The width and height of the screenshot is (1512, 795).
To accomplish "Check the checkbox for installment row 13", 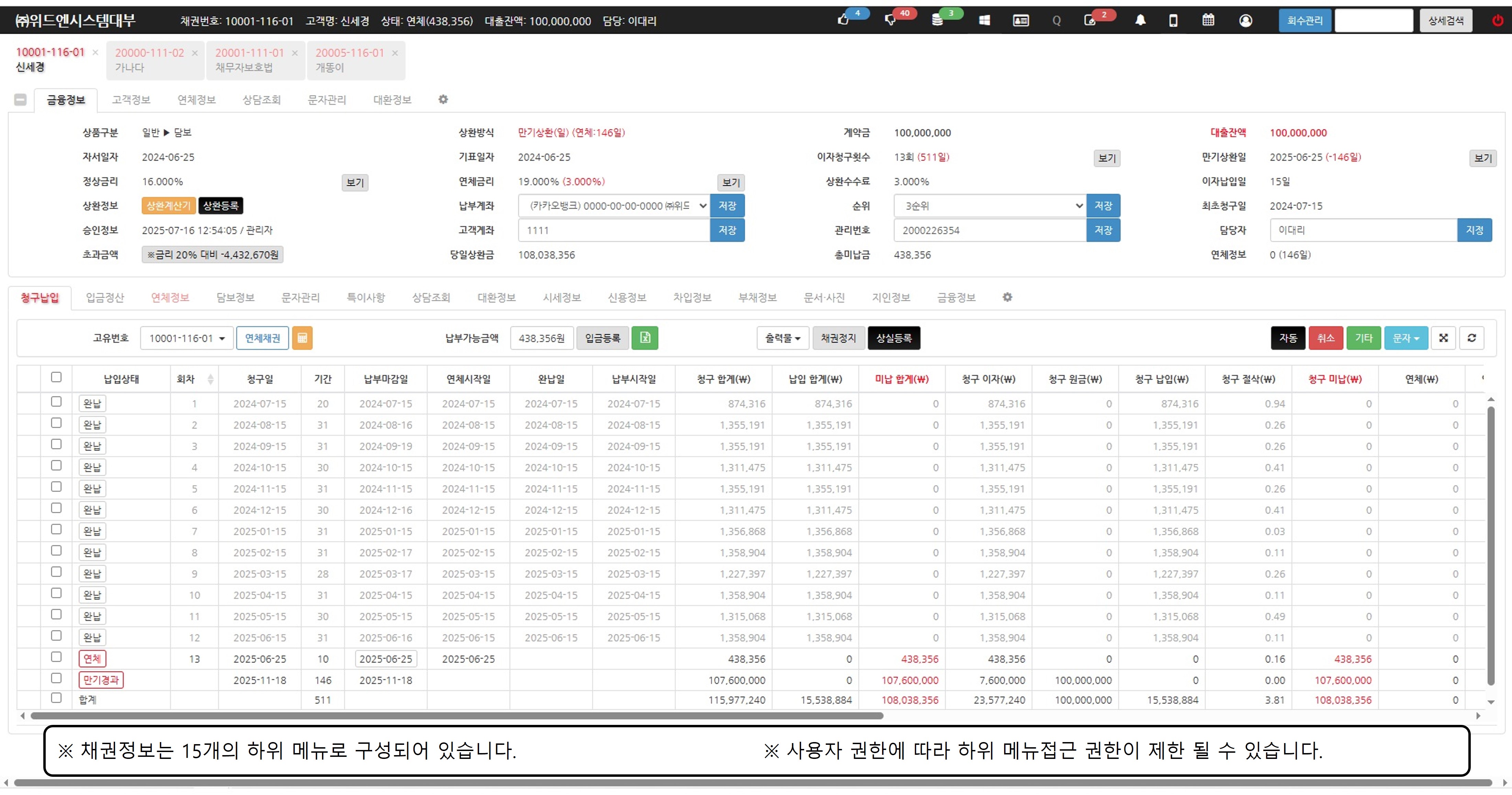I will coord(56,657).
